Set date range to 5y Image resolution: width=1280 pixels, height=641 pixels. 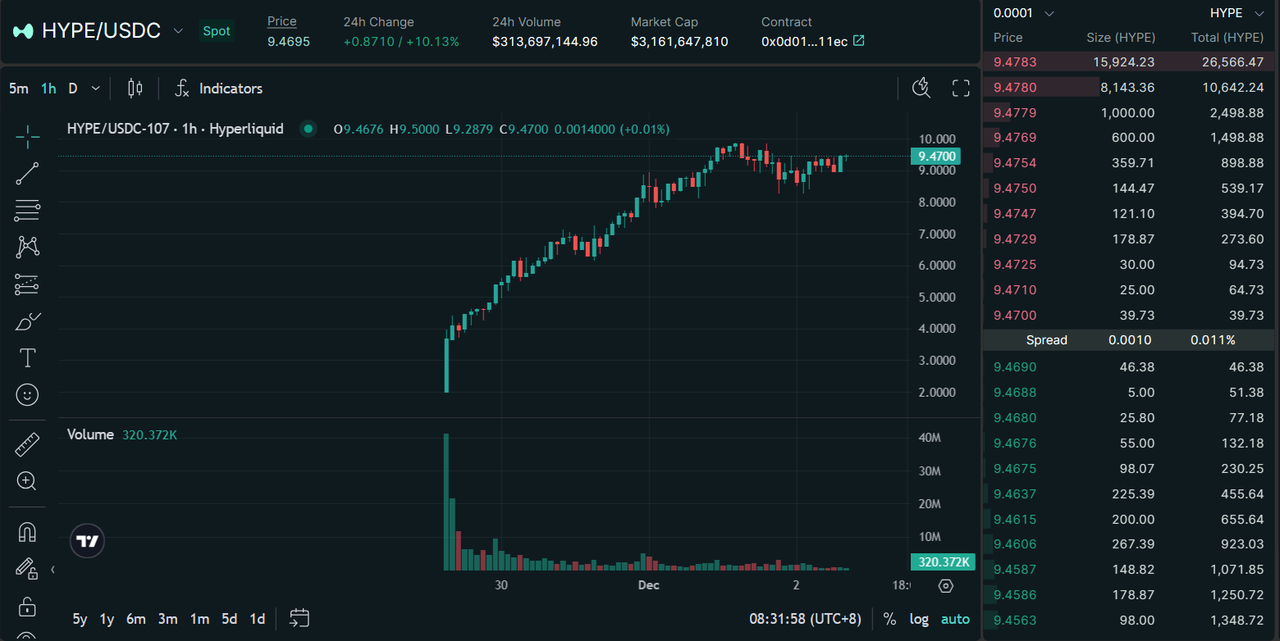pos(80,619)
